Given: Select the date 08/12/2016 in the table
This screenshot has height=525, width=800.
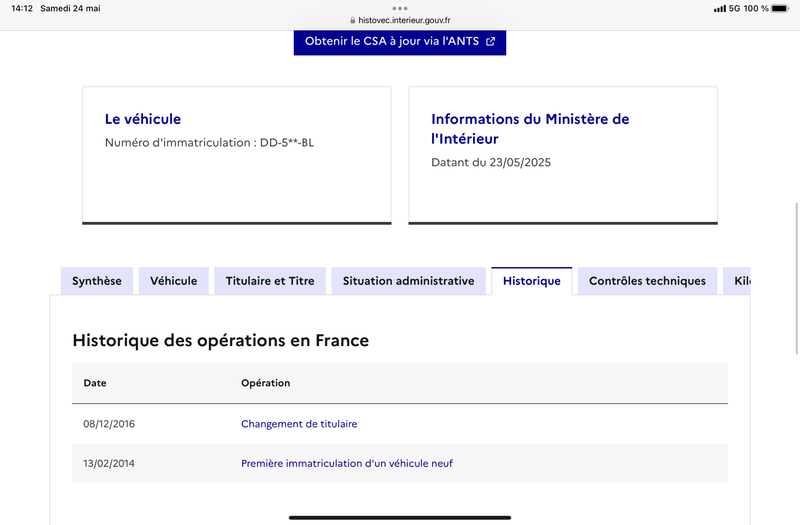Looking at the screenshot, I should (109, 424).
